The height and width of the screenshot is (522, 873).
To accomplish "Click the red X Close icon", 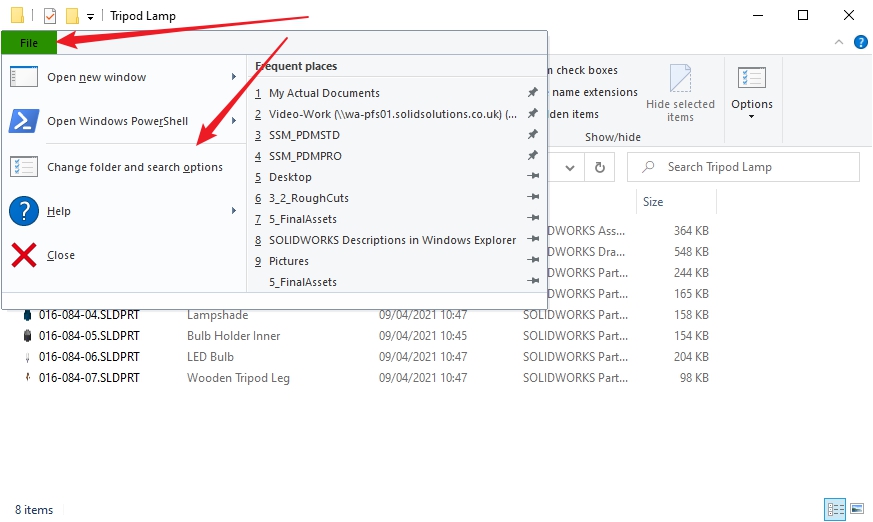I will 24,255.
